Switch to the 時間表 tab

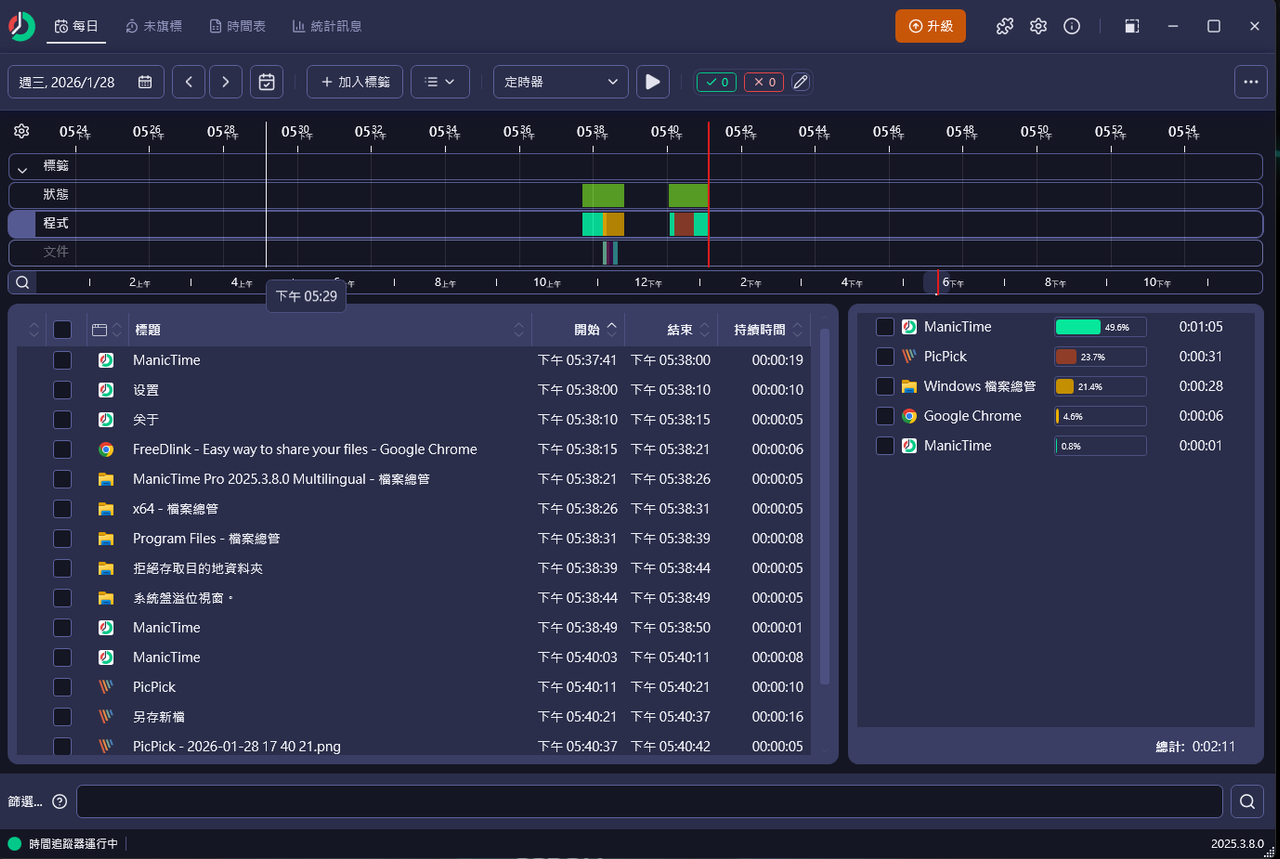click(237, 26)
